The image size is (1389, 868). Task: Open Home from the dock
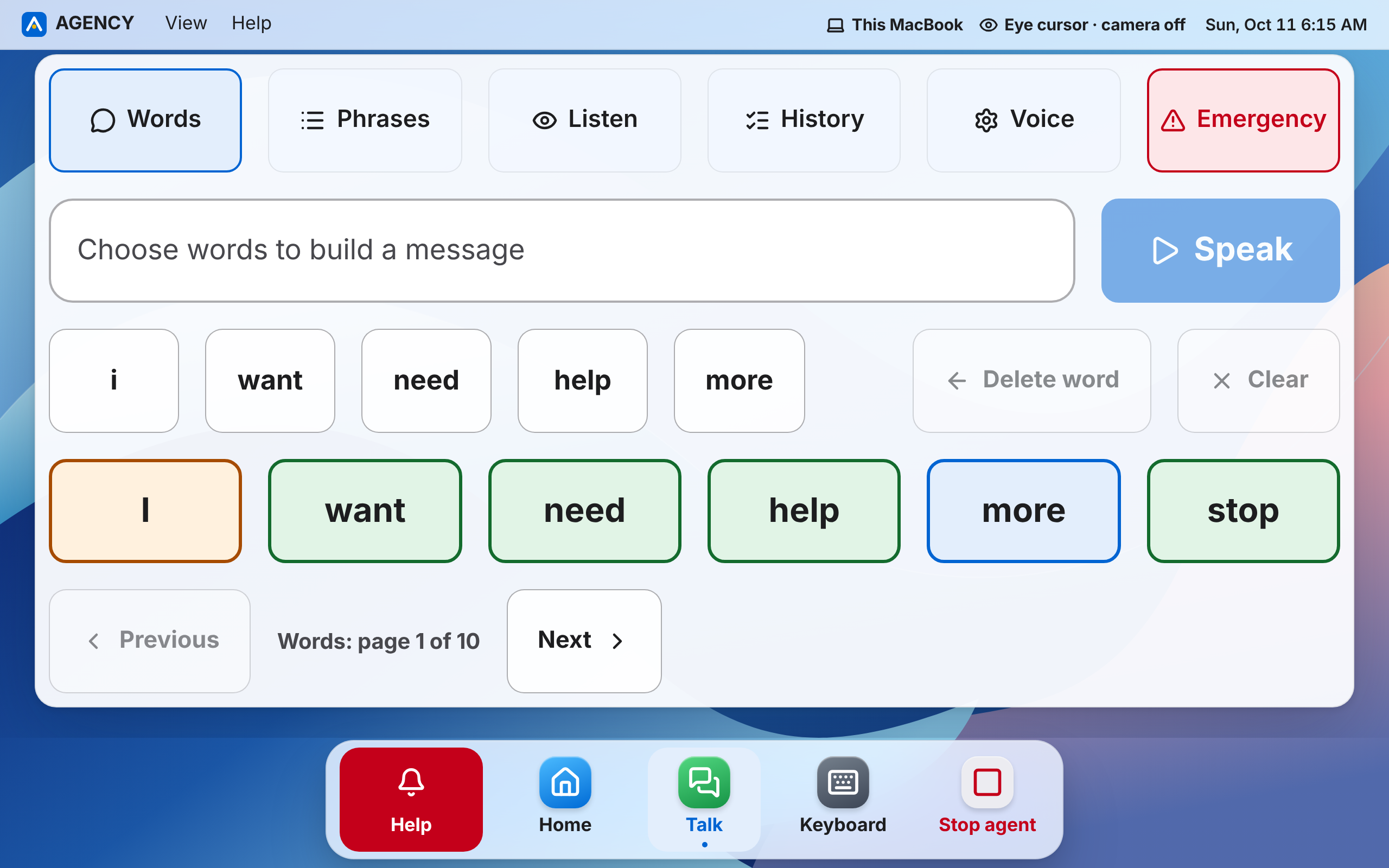pos(565,799)
